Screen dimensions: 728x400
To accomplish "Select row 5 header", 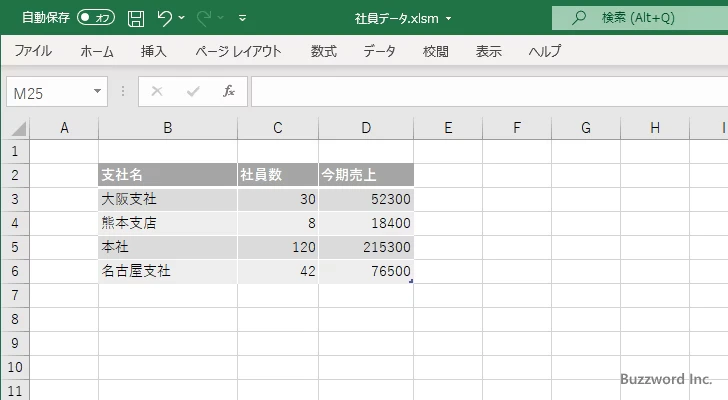I will (x=15, y=247).
